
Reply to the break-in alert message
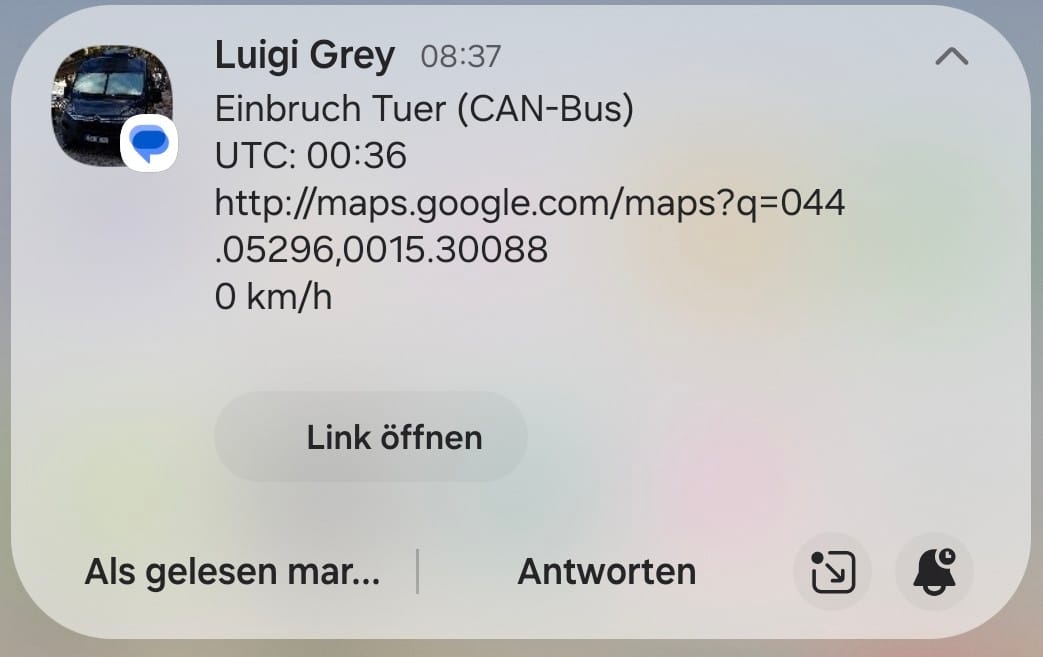[607, 572]
